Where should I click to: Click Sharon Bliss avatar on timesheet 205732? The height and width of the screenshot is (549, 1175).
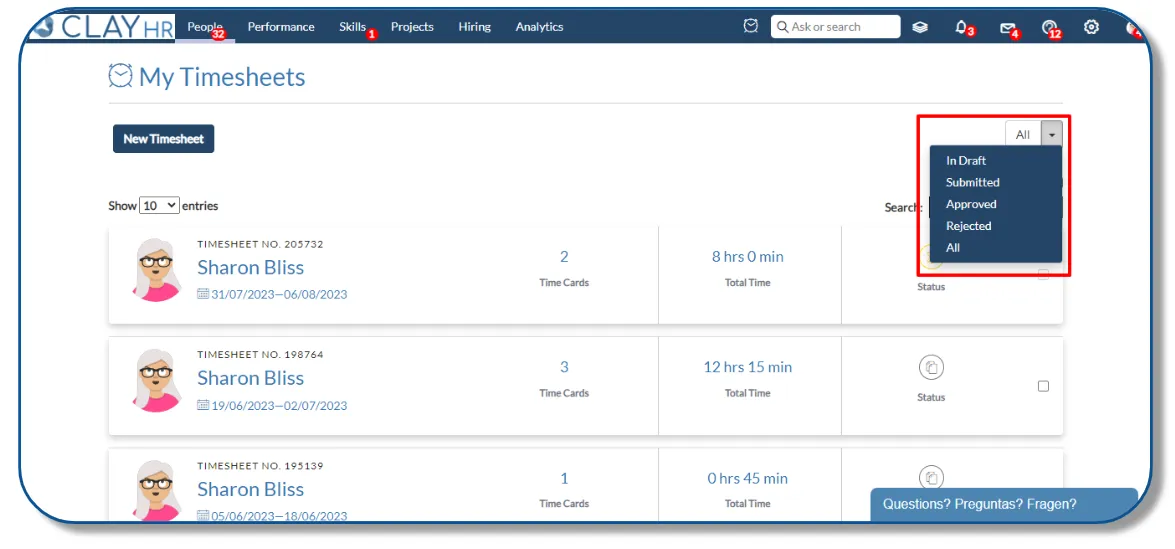157,270
